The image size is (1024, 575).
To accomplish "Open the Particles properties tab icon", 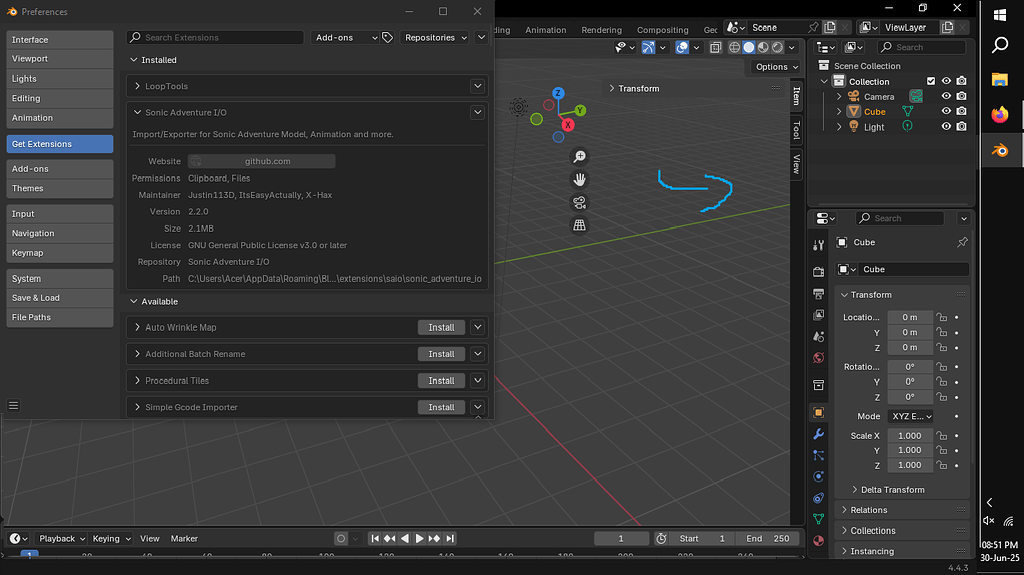I will point(818,455).
